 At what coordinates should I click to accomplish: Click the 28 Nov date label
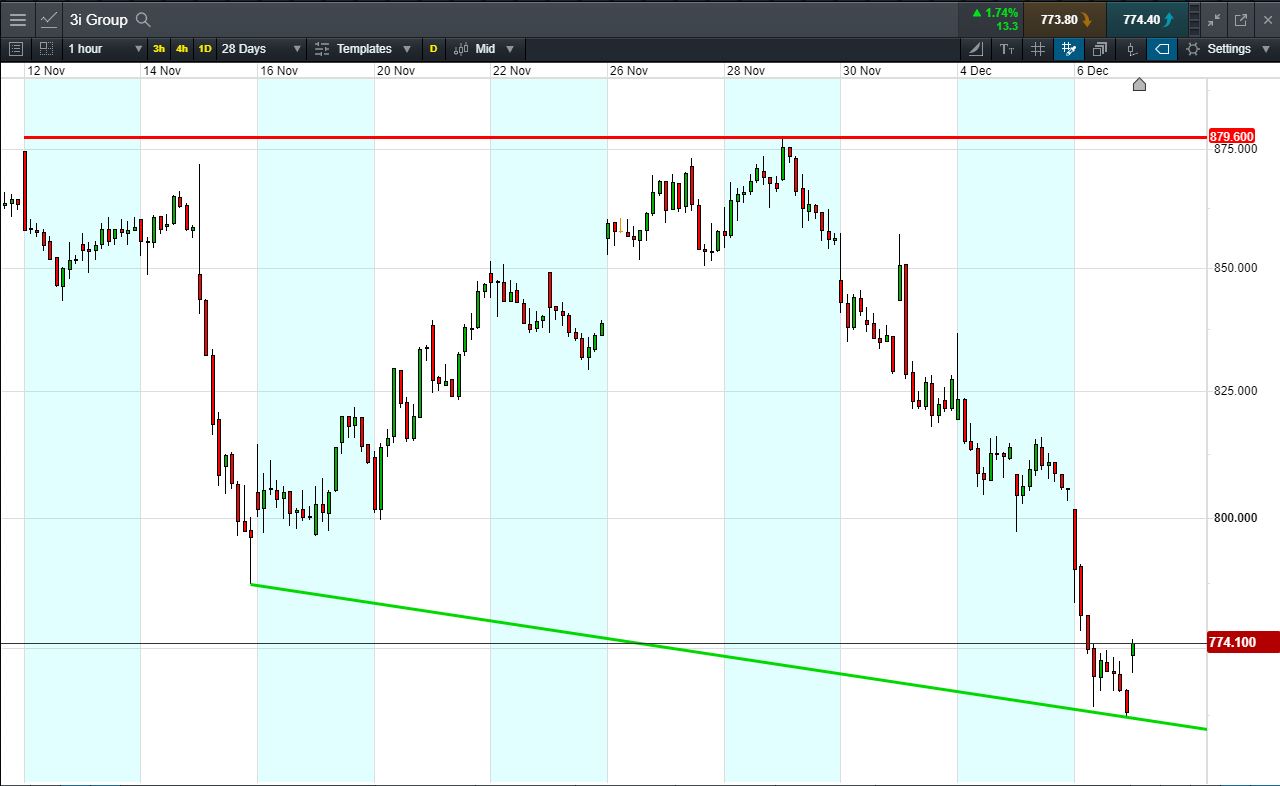pos(746,71)
